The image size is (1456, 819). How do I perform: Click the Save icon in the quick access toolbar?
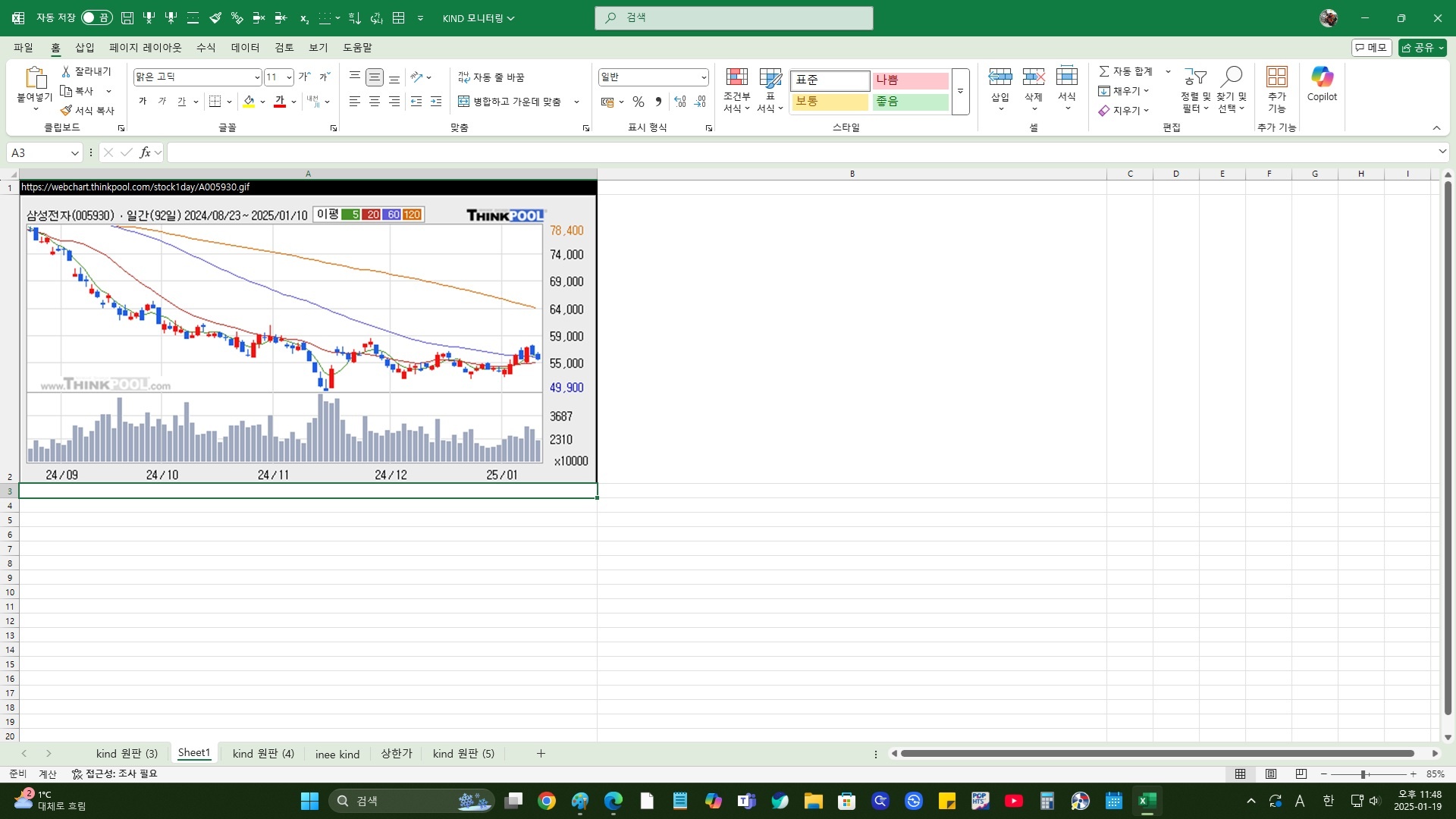click(127, 17)
